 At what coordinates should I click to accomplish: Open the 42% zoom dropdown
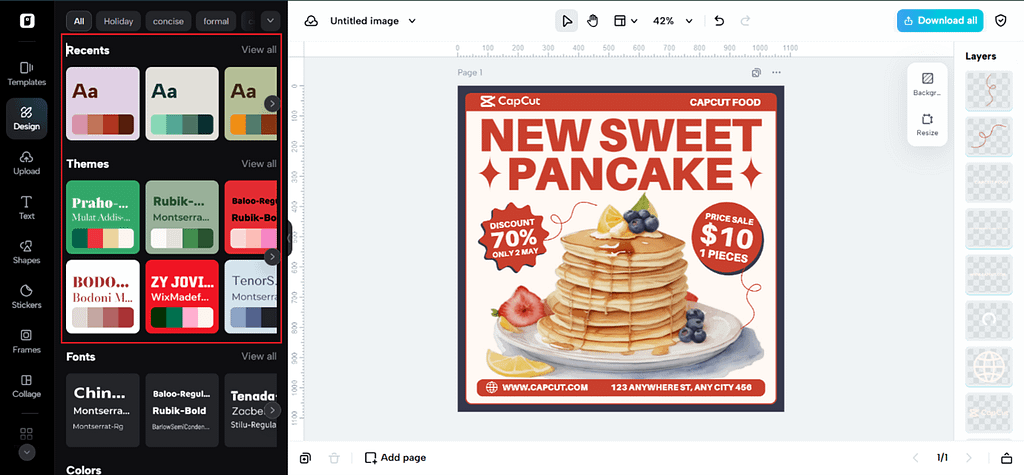[x=670, y=20]
